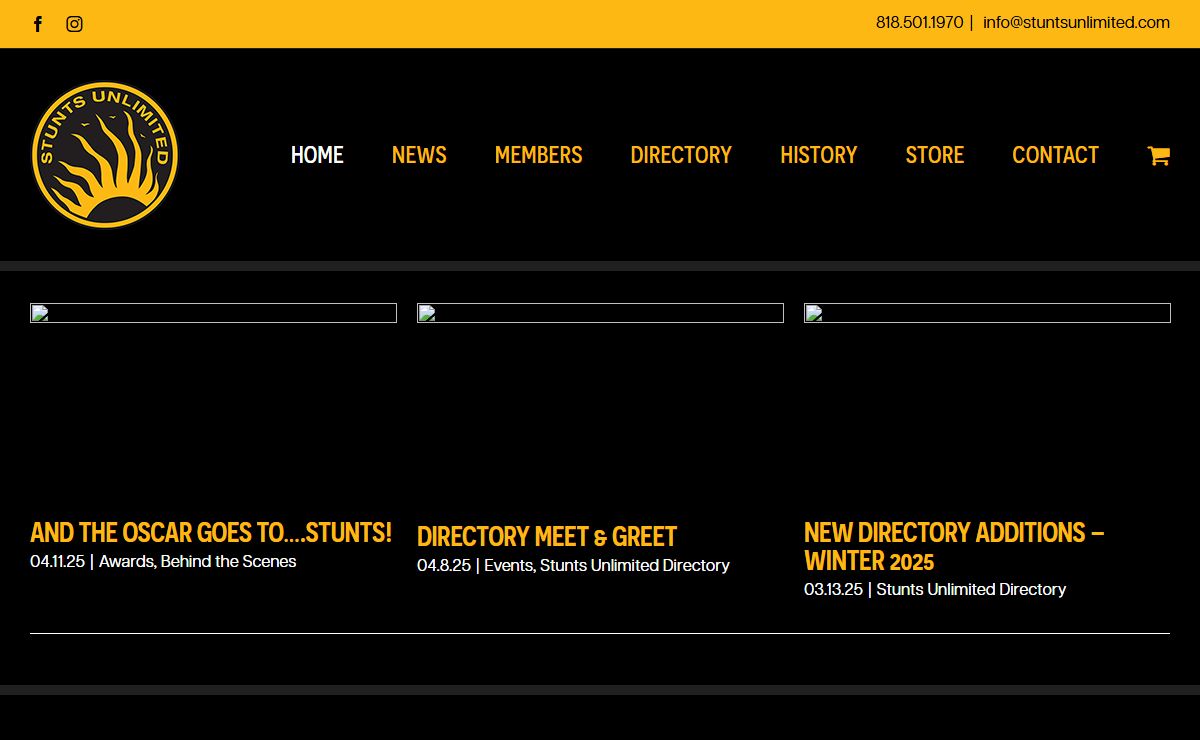Click the Stunts Unlimited sun logo
1200x740 pixels.
pos(105,155)
